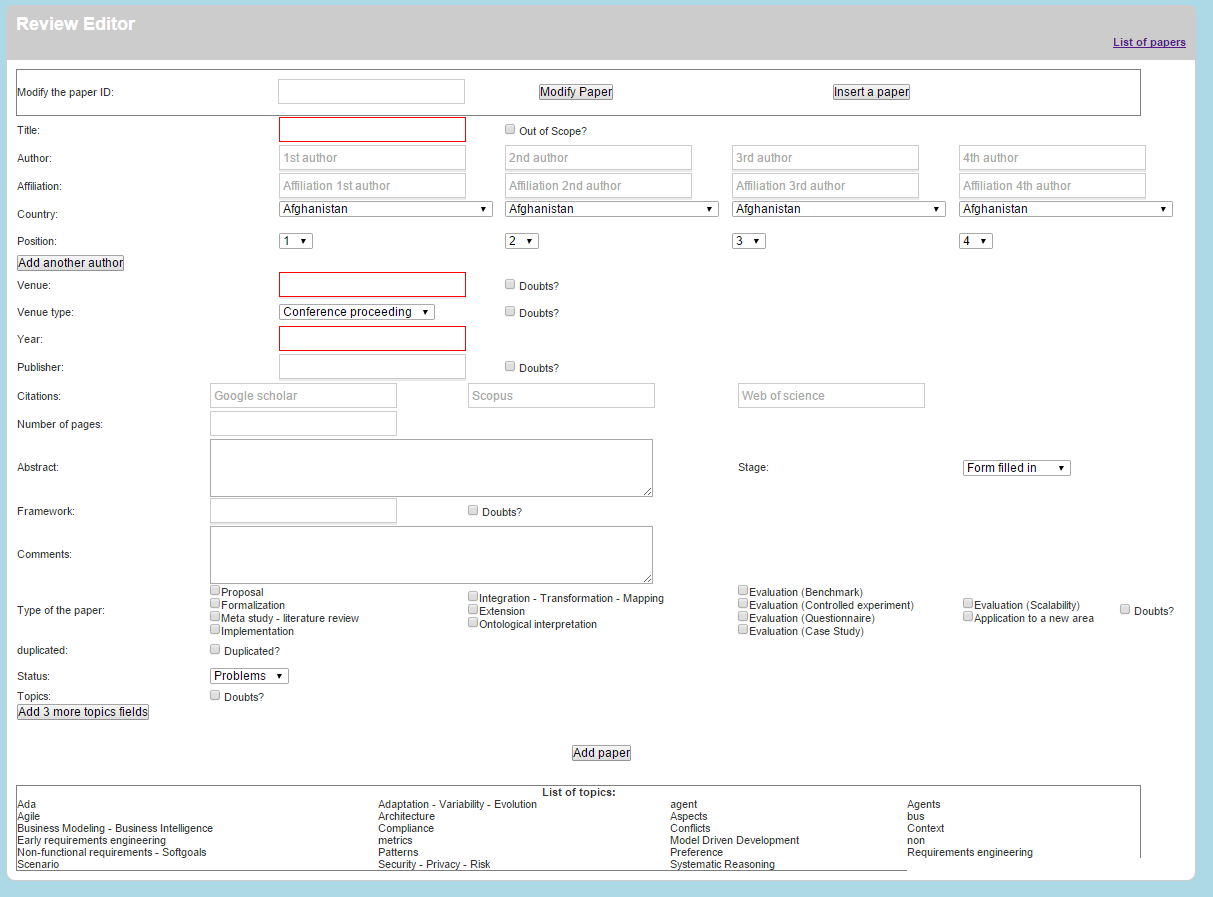This screenshot has width=1213, height=897.
Task: Click the Affiliation 1st author field
Action: 372,186
